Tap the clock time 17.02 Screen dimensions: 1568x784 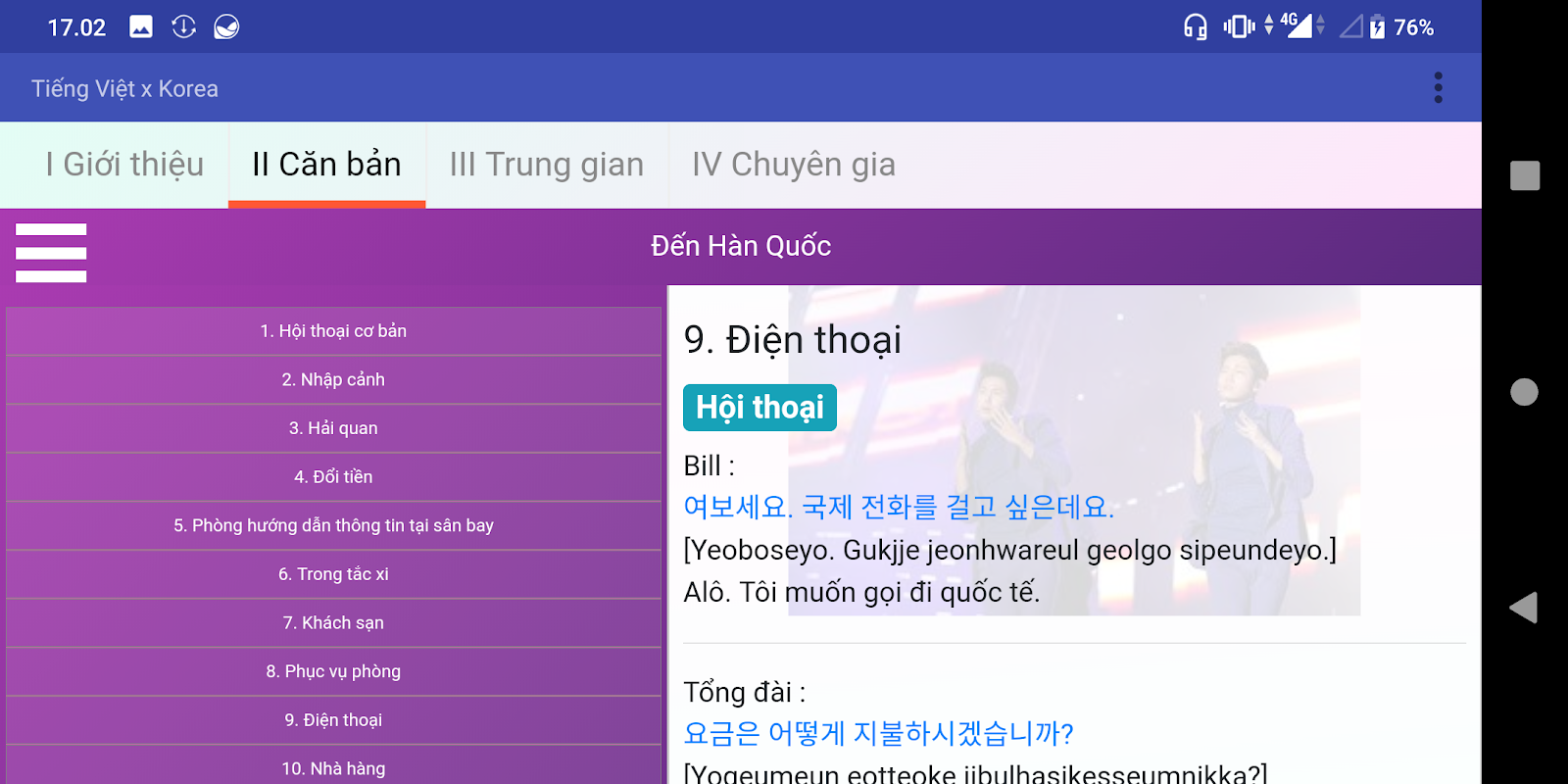coord(76,27)
